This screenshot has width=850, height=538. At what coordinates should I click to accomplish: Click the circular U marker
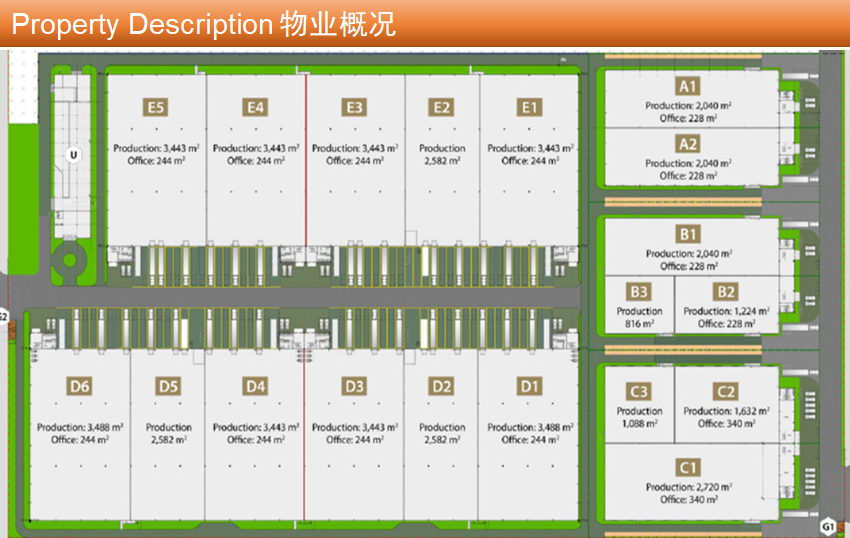(72, 155)
